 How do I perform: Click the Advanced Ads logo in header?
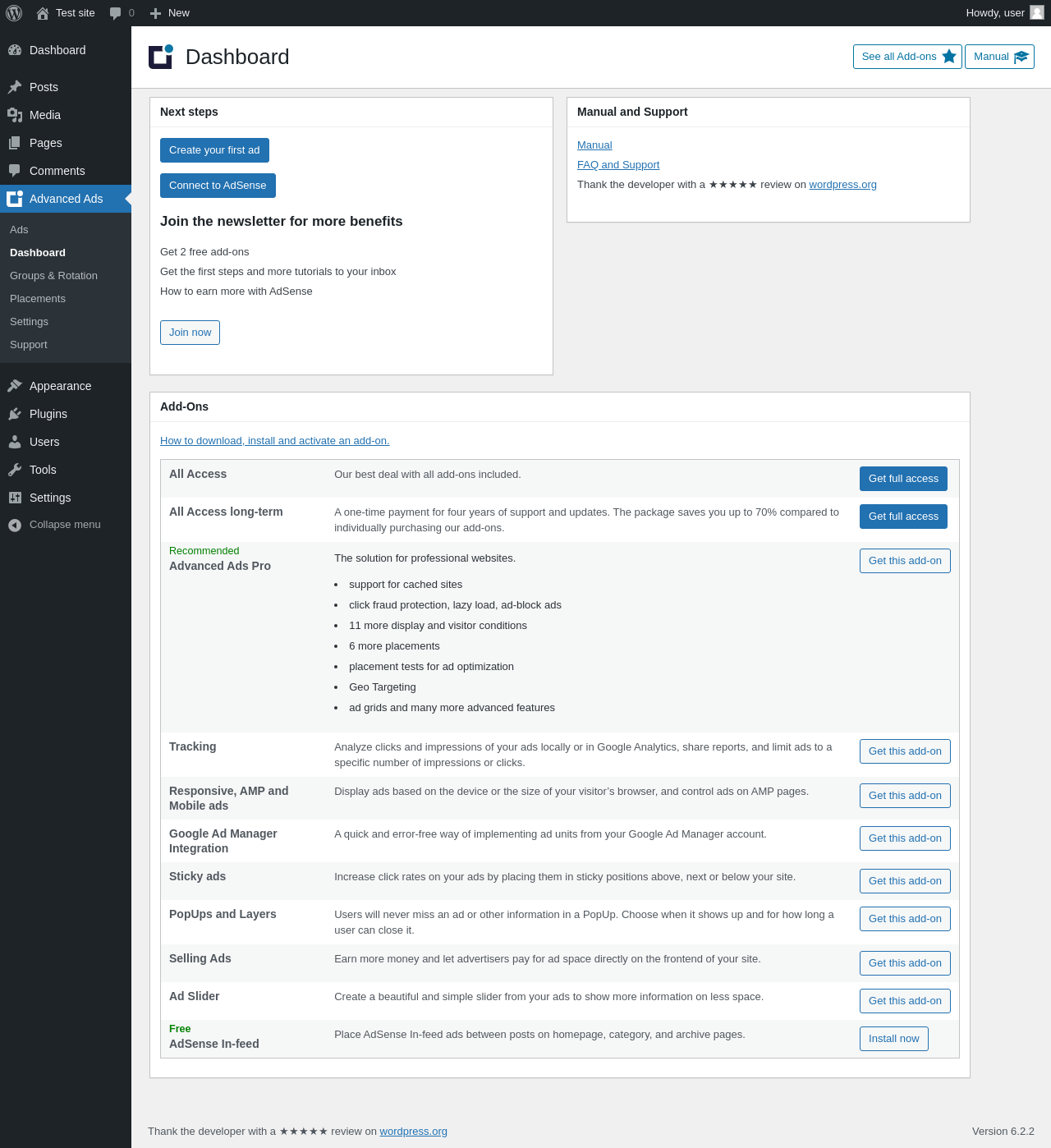161,57
